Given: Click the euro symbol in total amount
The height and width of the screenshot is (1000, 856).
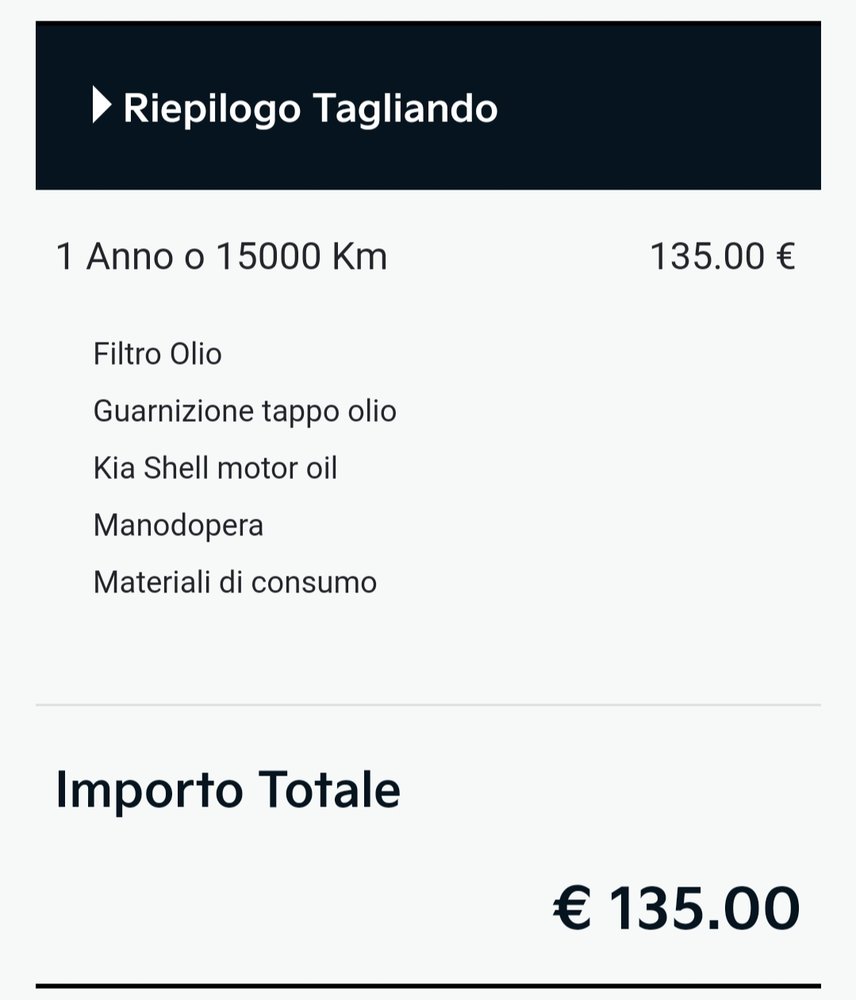Looking at the screenshot, I should coord(572,908).
